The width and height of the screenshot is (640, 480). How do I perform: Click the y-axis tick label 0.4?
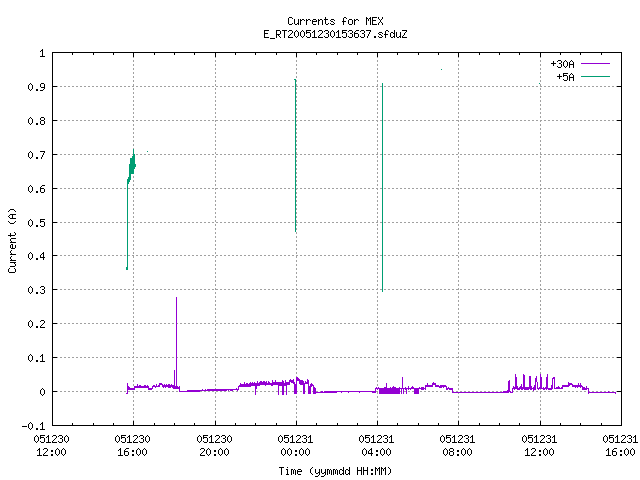[36, 256]
